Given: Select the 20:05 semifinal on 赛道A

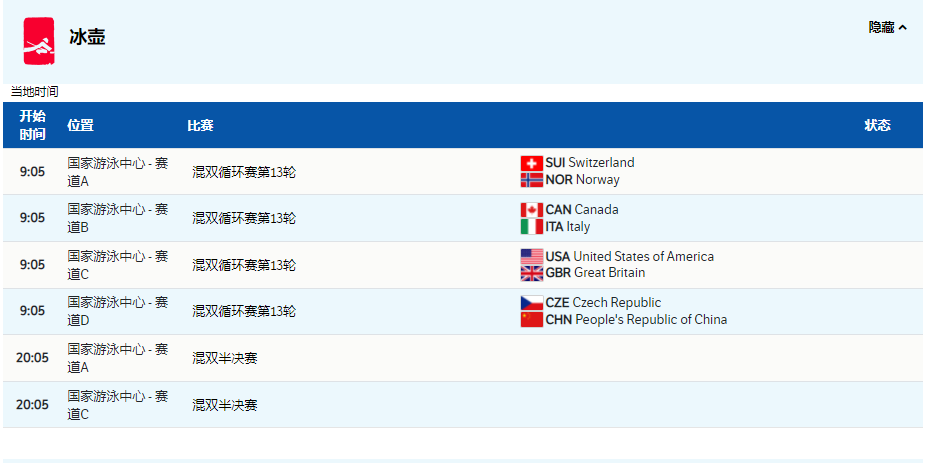Looking at the screenshot, I should 225,358.
